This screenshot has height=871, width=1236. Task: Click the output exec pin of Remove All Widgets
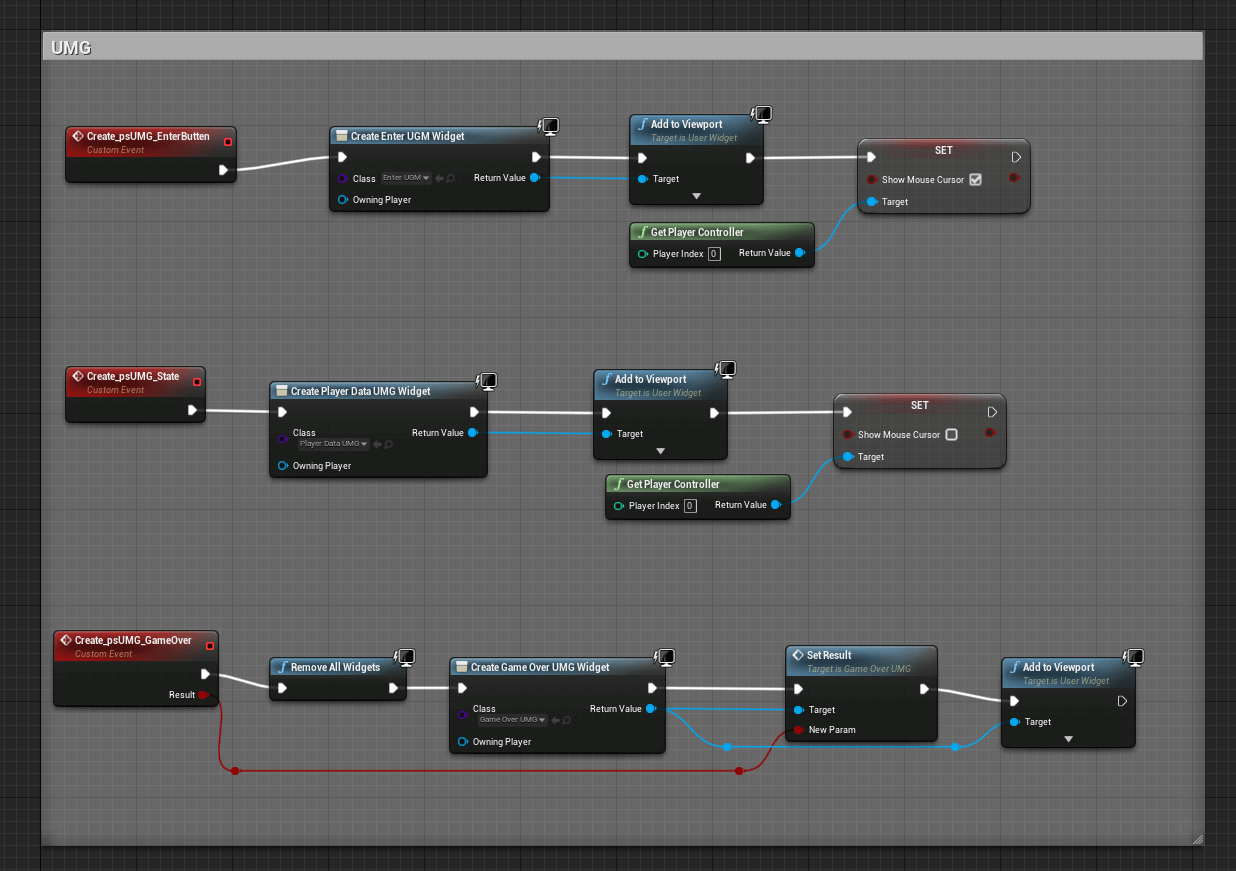click(394, 688)
